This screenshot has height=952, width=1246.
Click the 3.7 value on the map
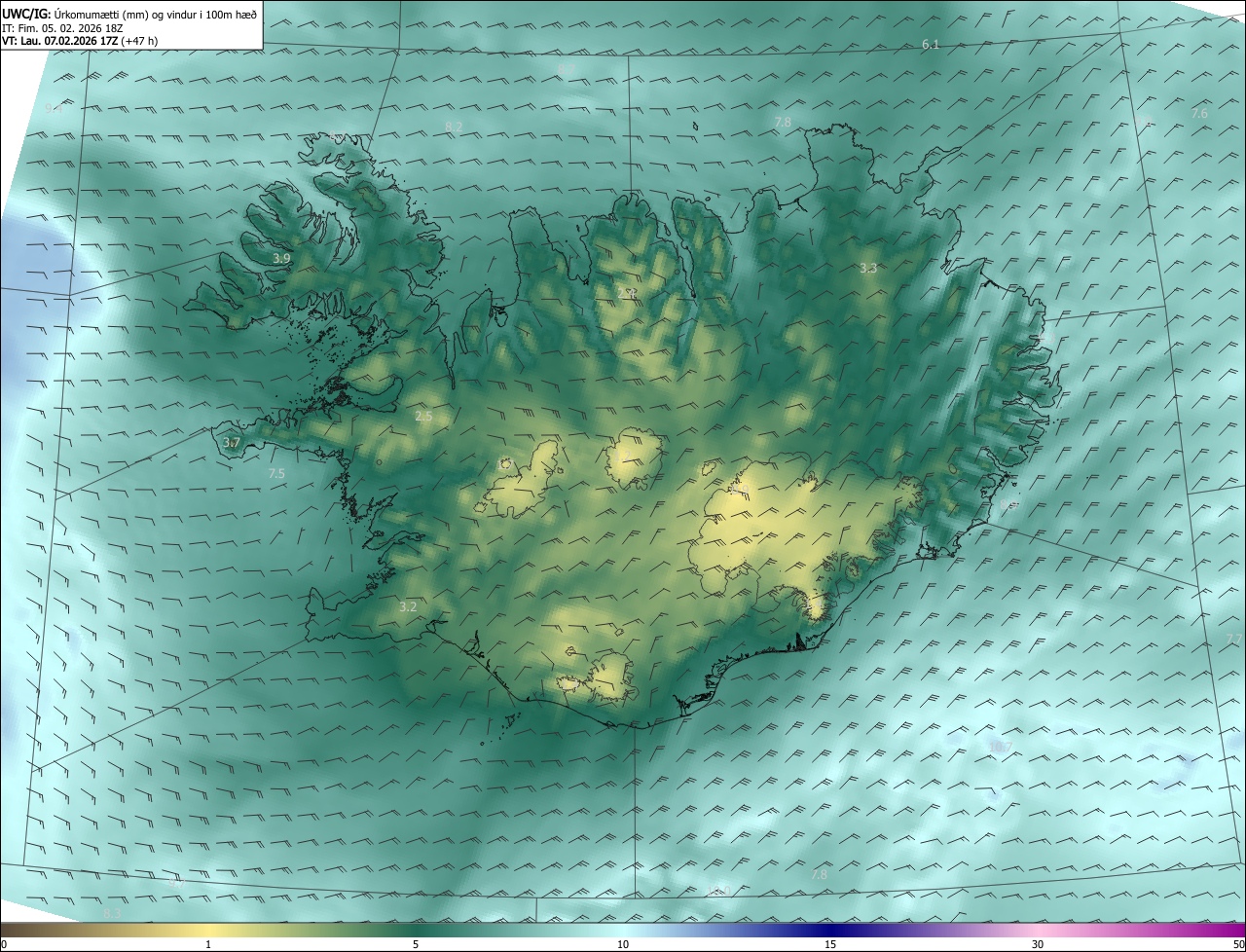click(x=231, y=443)
